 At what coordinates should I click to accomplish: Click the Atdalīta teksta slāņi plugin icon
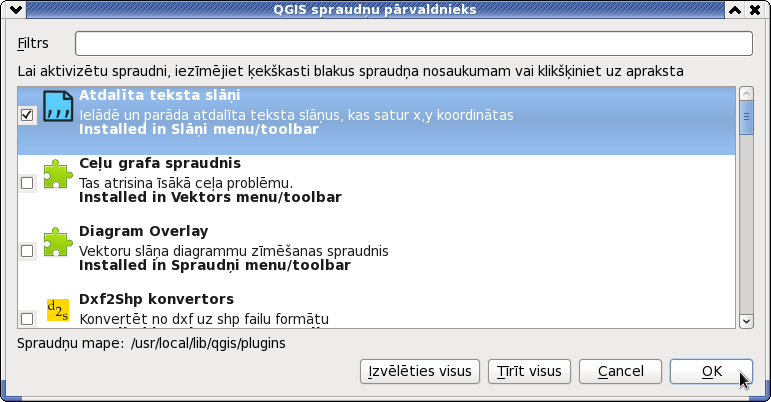(x=58, y=106)
